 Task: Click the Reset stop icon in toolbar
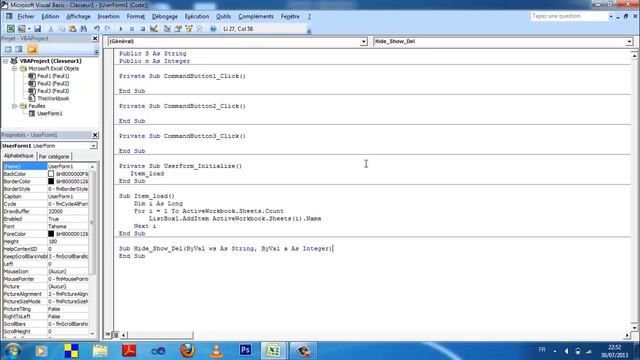(142, 29)
